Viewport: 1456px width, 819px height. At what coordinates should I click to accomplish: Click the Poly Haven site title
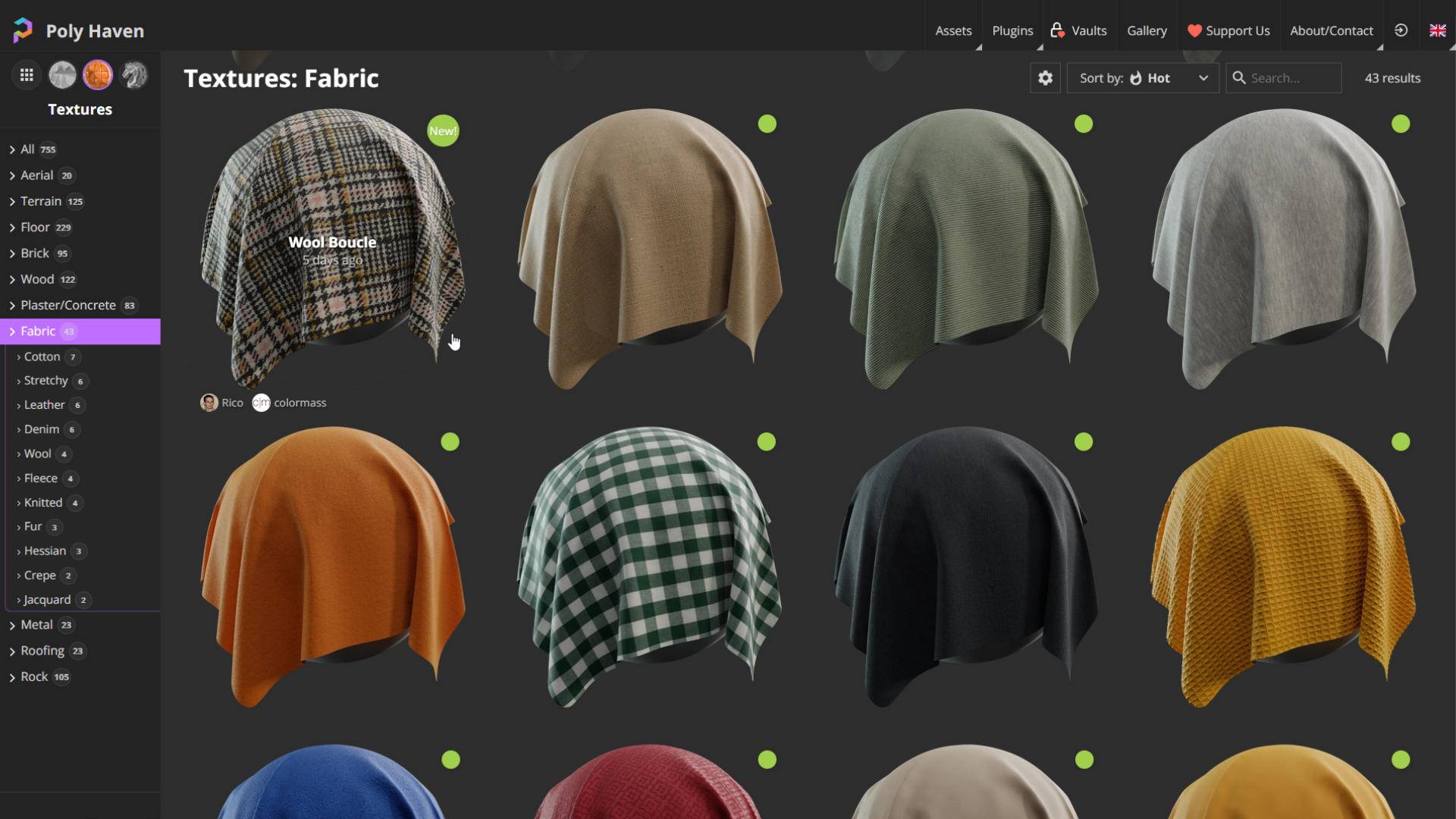point(95,31)
